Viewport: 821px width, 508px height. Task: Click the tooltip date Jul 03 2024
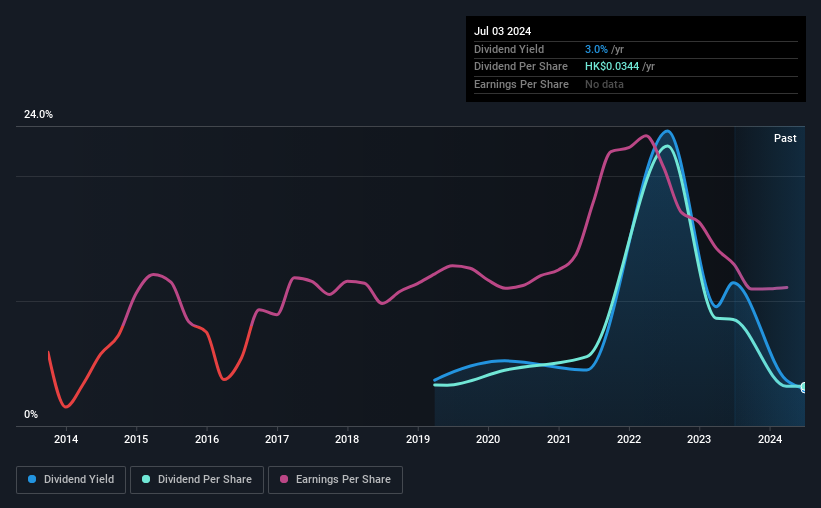500,31
